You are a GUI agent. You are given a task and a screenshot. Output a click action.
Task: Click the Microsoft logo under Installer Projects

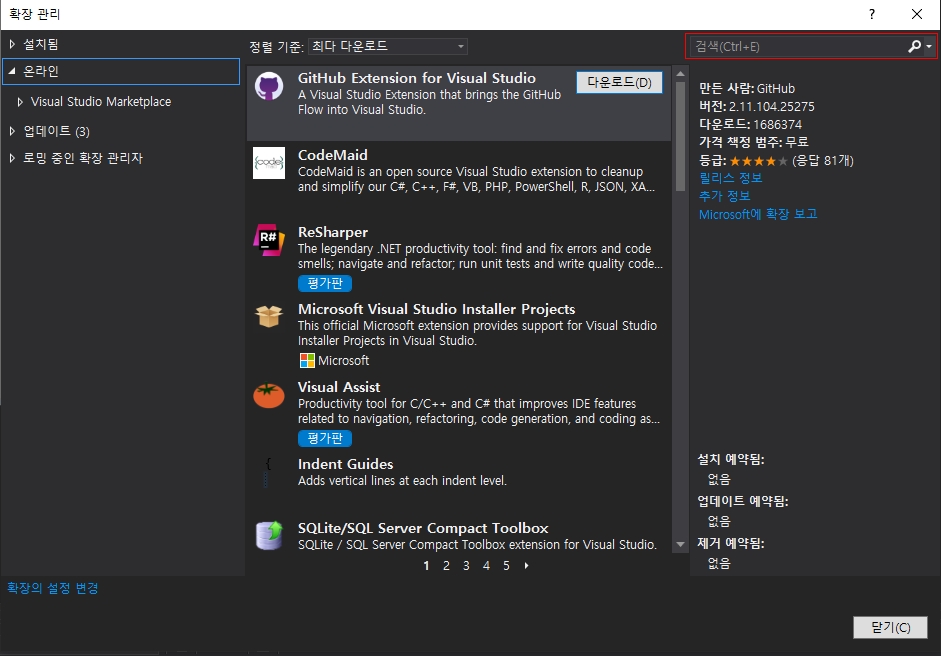point(307,360)
